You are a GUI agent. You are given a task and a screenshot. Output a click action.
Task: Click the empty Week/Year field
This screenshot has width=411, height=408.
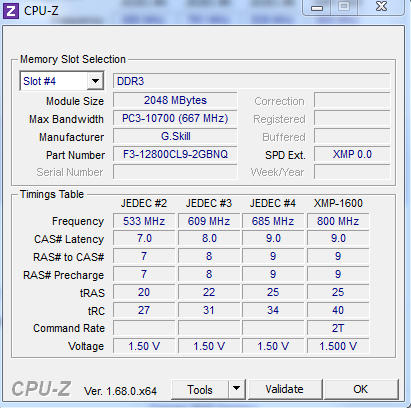352,172
